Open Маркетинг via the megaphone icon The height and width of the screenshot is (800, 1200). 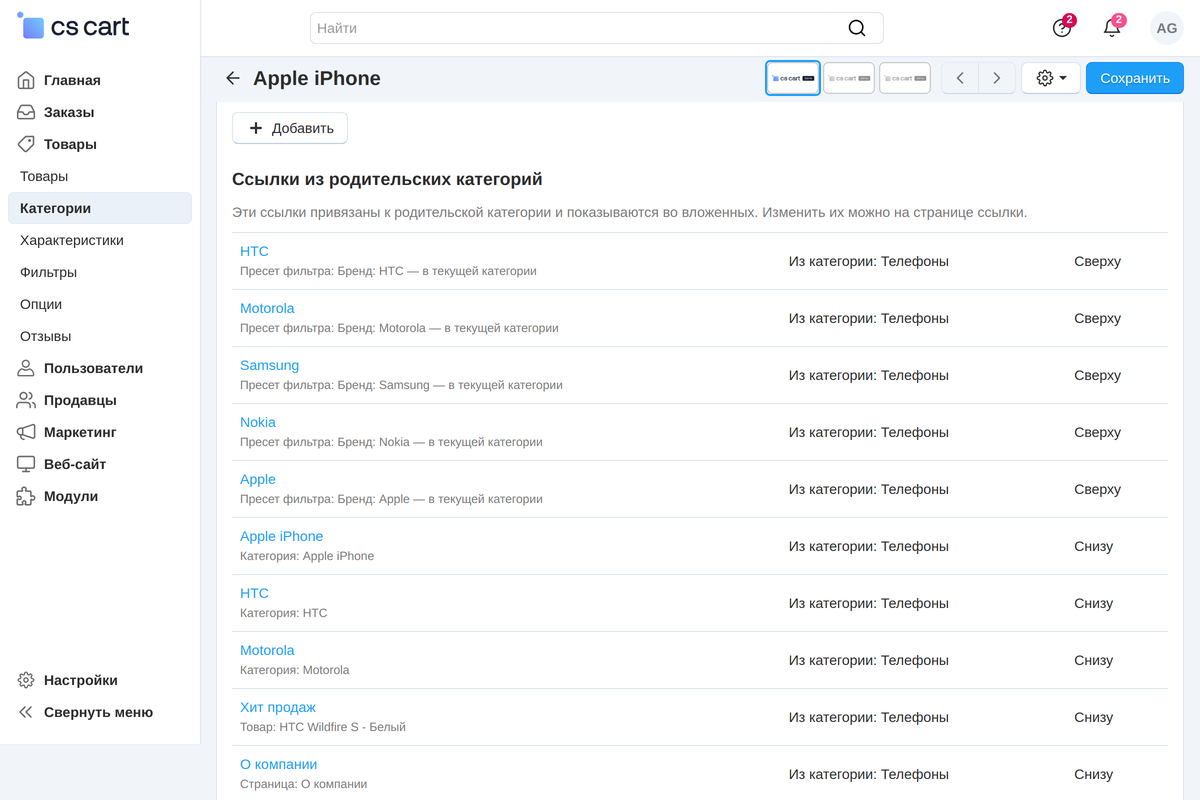(26, 432)
